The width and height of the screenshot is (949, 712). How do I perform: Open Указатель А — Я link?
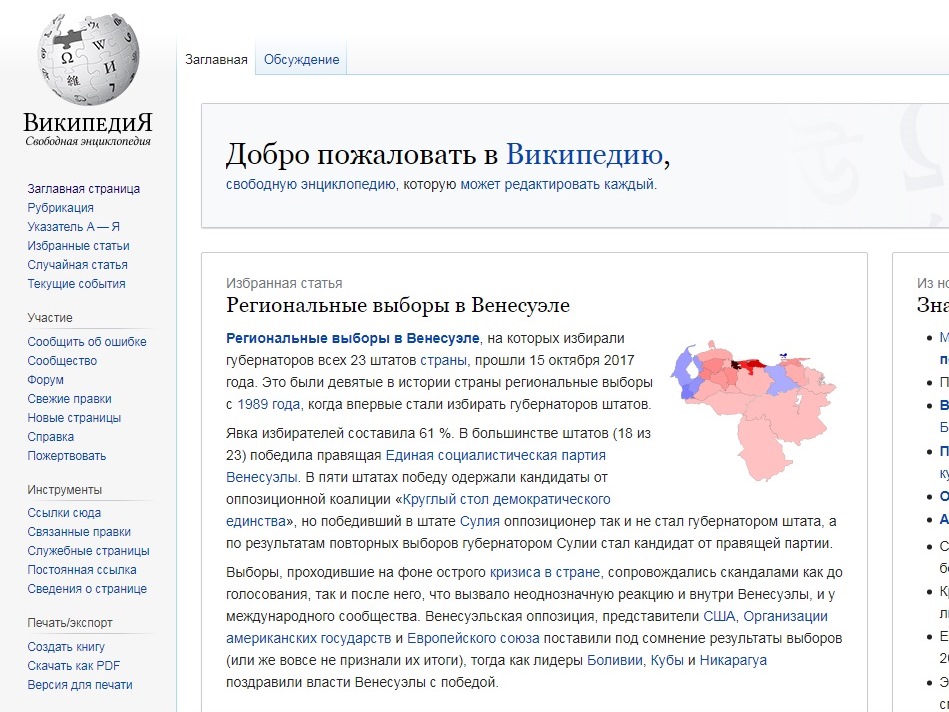pyautogui.click(x=73, y=226)
